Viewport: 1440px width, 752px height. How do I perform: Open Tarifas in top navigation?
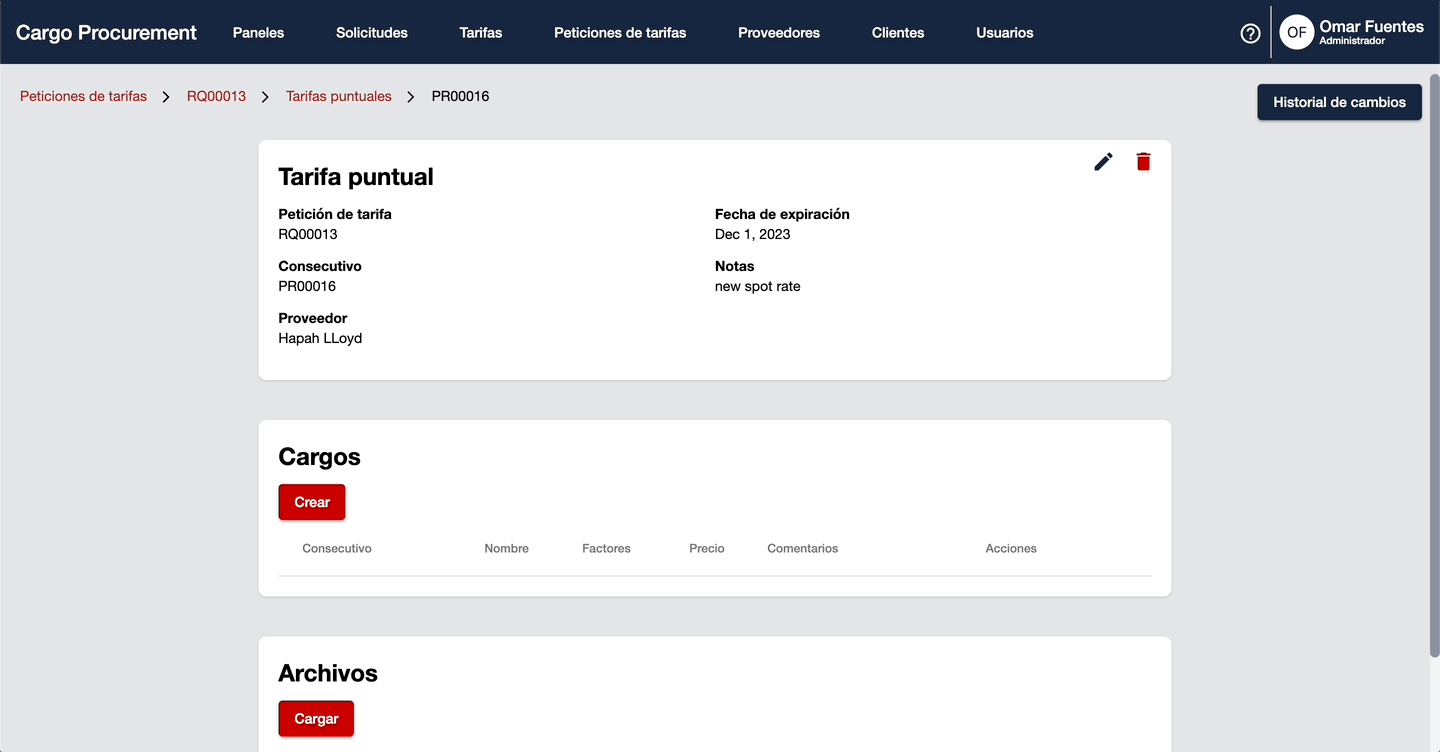click(481, 33)
